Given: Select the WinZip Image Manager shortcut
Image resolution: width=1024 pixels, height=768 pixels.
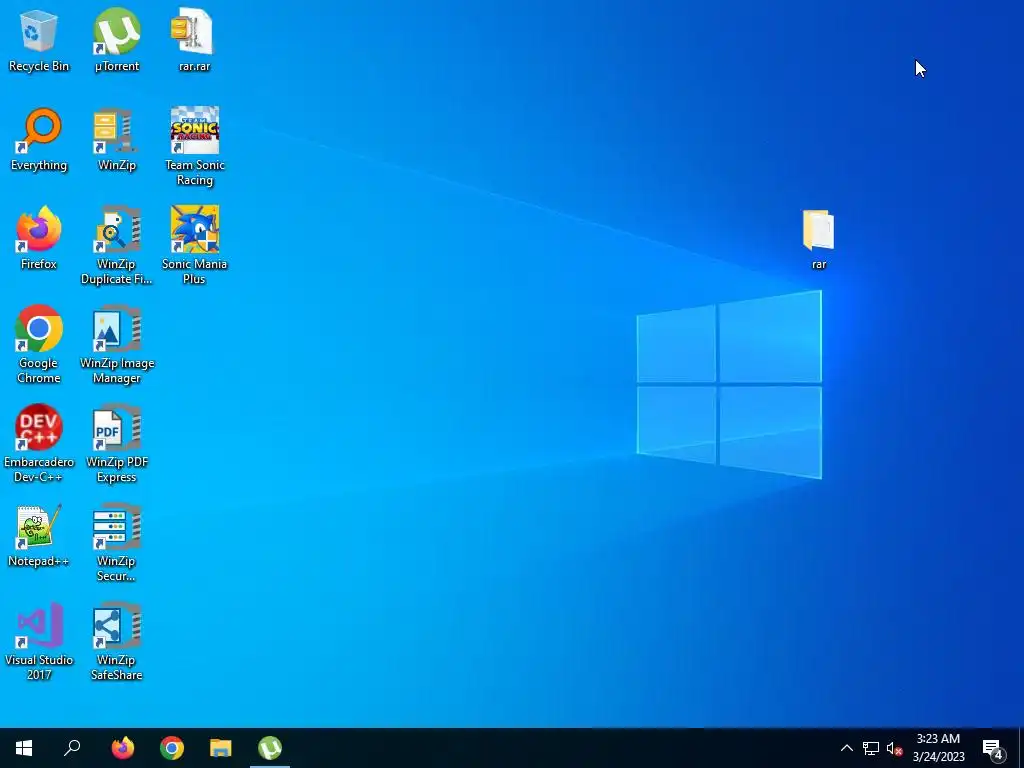Looking at the screenshot, I should pyautogui.click(x=116, y=345).
